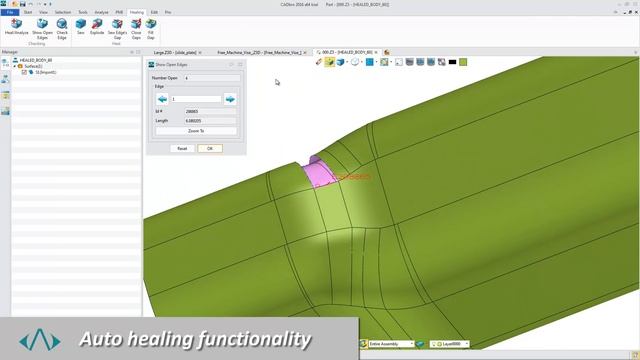
Task: Toggle the checkbox next to the S1 imported surface
Action: point(24,72)
